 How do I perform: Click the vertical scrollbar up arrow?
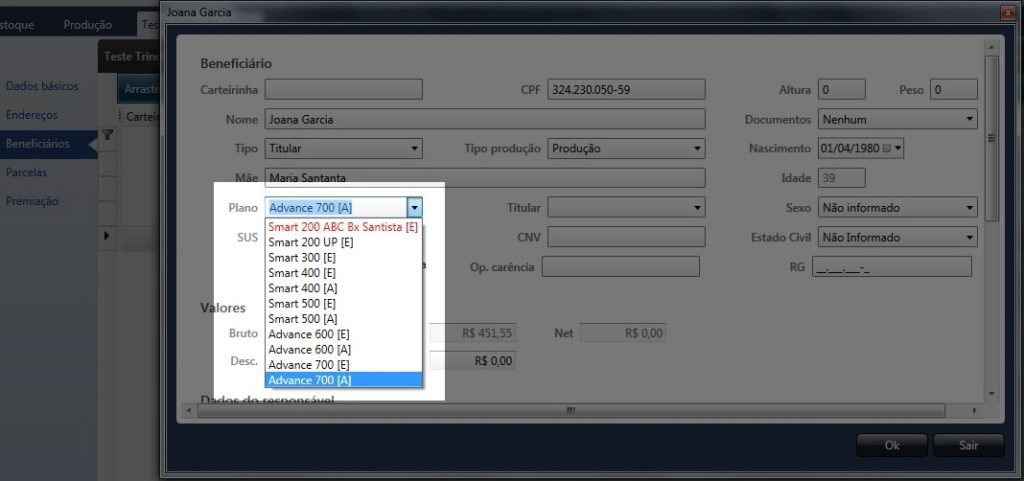(x=991, y=48)
